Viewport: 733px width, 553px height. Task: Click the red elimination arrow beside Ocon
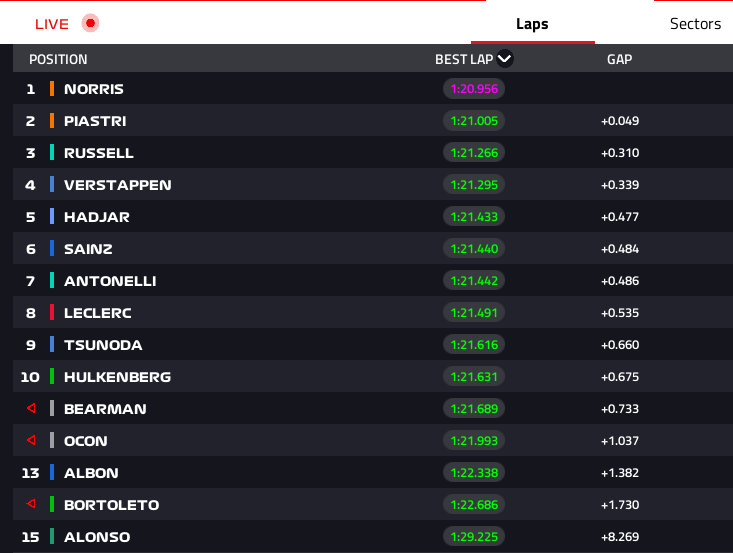31,440
